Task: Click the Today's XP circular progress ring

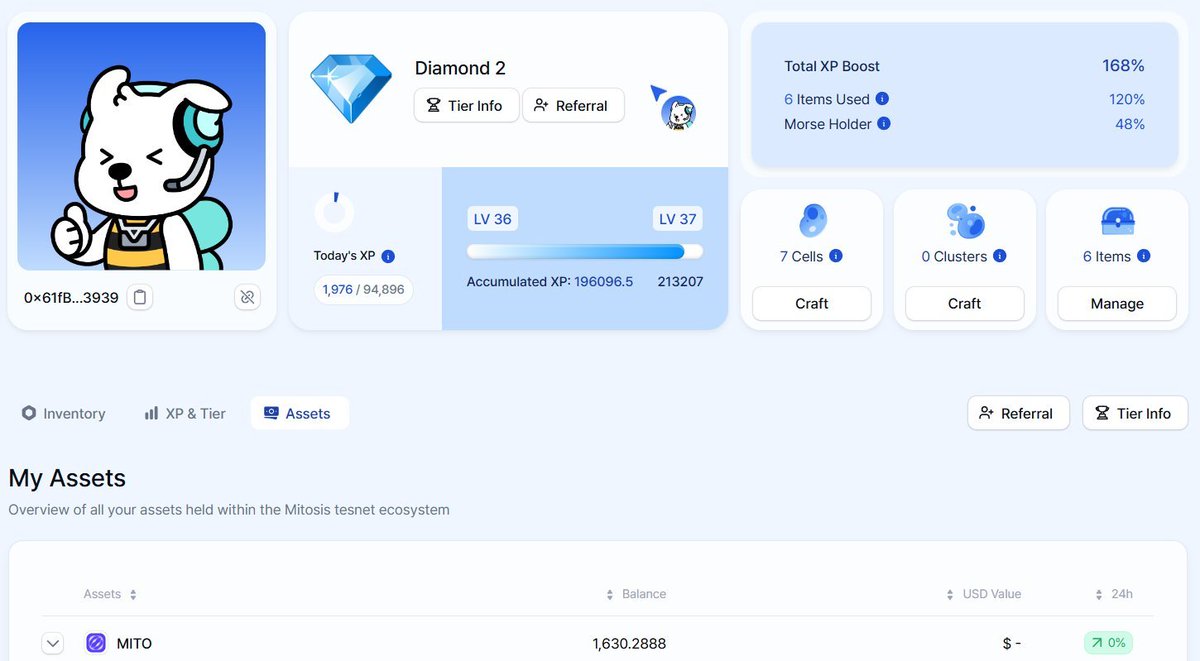Action: coord(334,212)
